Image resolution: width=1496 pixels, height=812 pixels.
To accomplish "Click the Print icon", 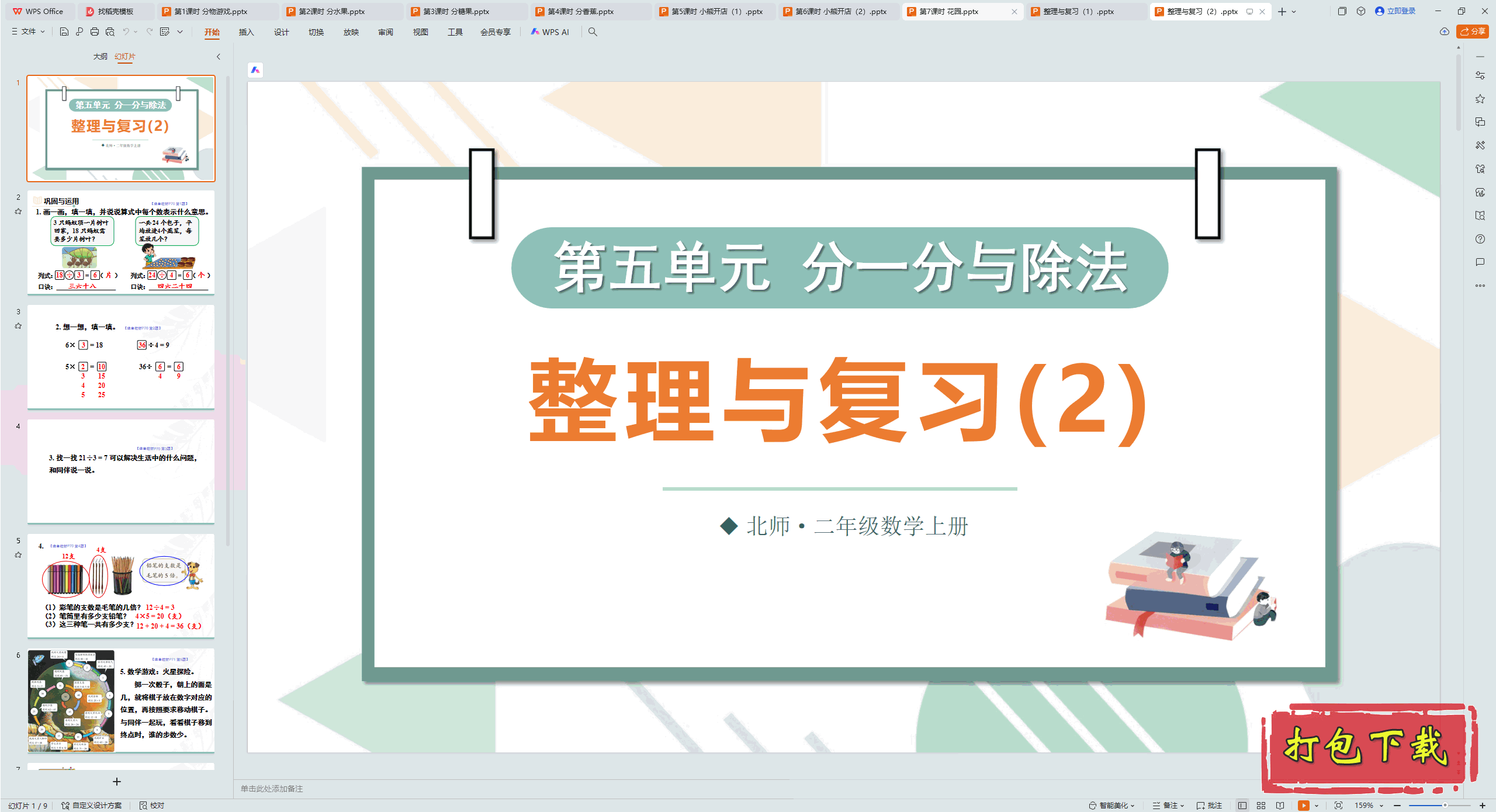I will pos(94,32).
